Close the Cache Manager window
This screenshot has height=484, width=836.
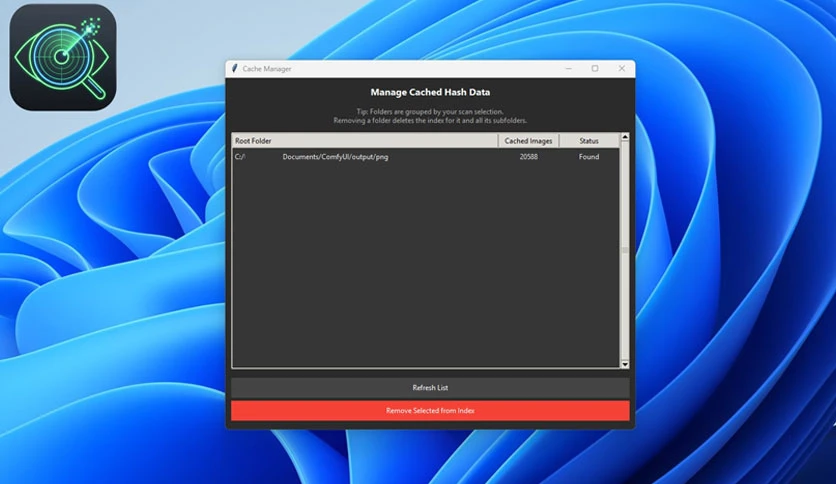[622, 68]
